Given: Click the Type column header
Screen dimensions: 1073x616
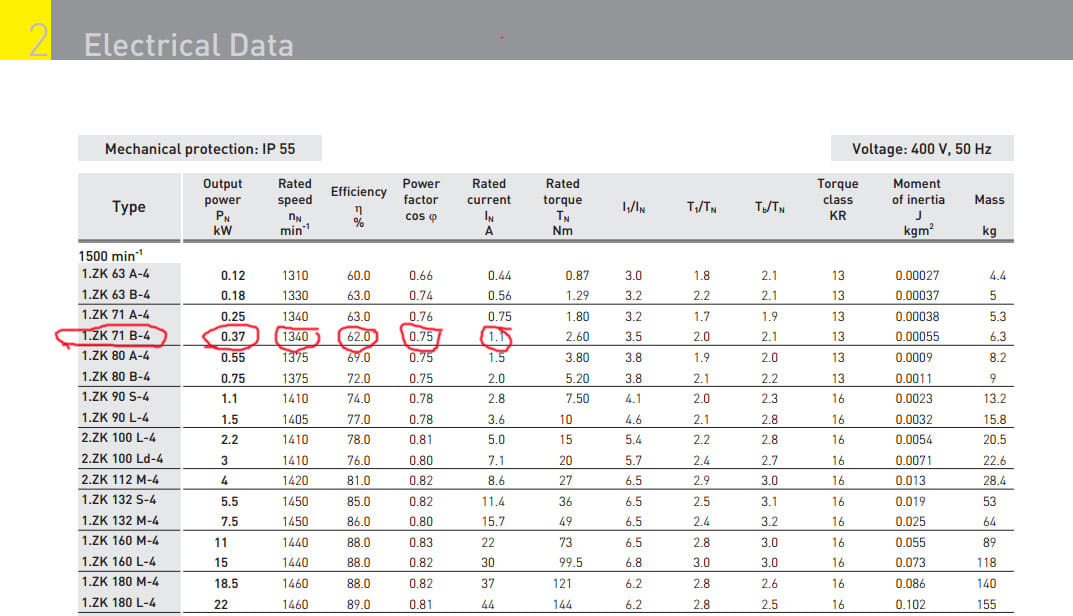Looking at the screenshot, I should tap(128, 207).
